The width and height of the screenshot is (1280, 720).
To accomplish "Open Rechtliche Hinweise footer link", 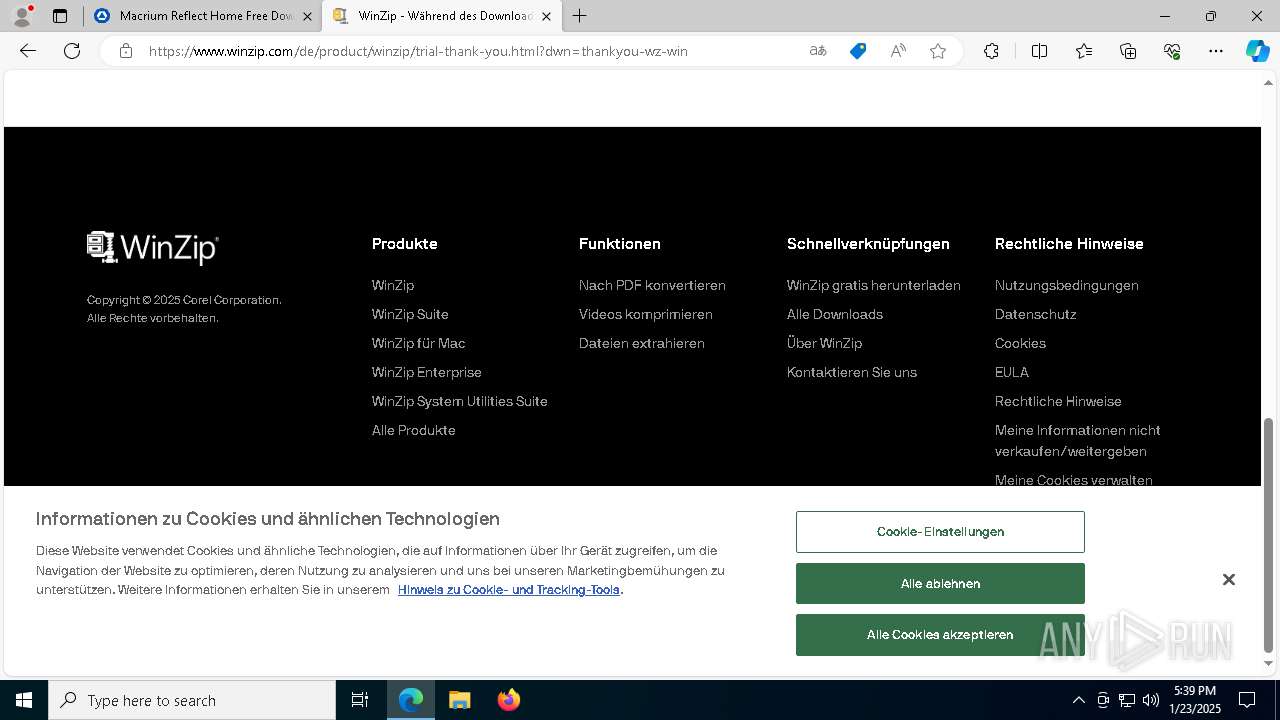I will (1058, 401).
